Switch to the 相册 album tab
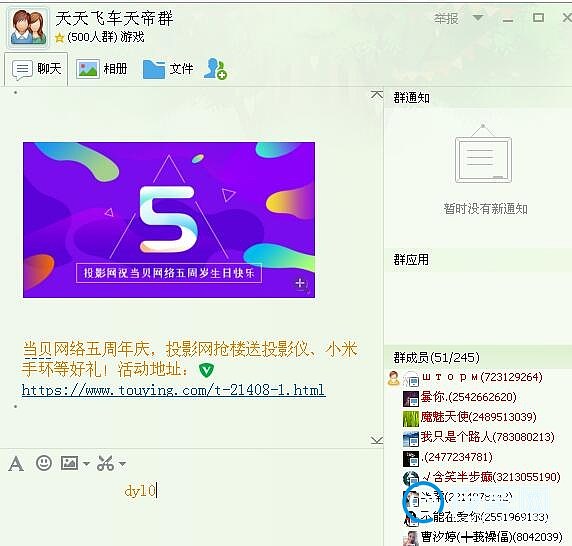 (101, 69)
